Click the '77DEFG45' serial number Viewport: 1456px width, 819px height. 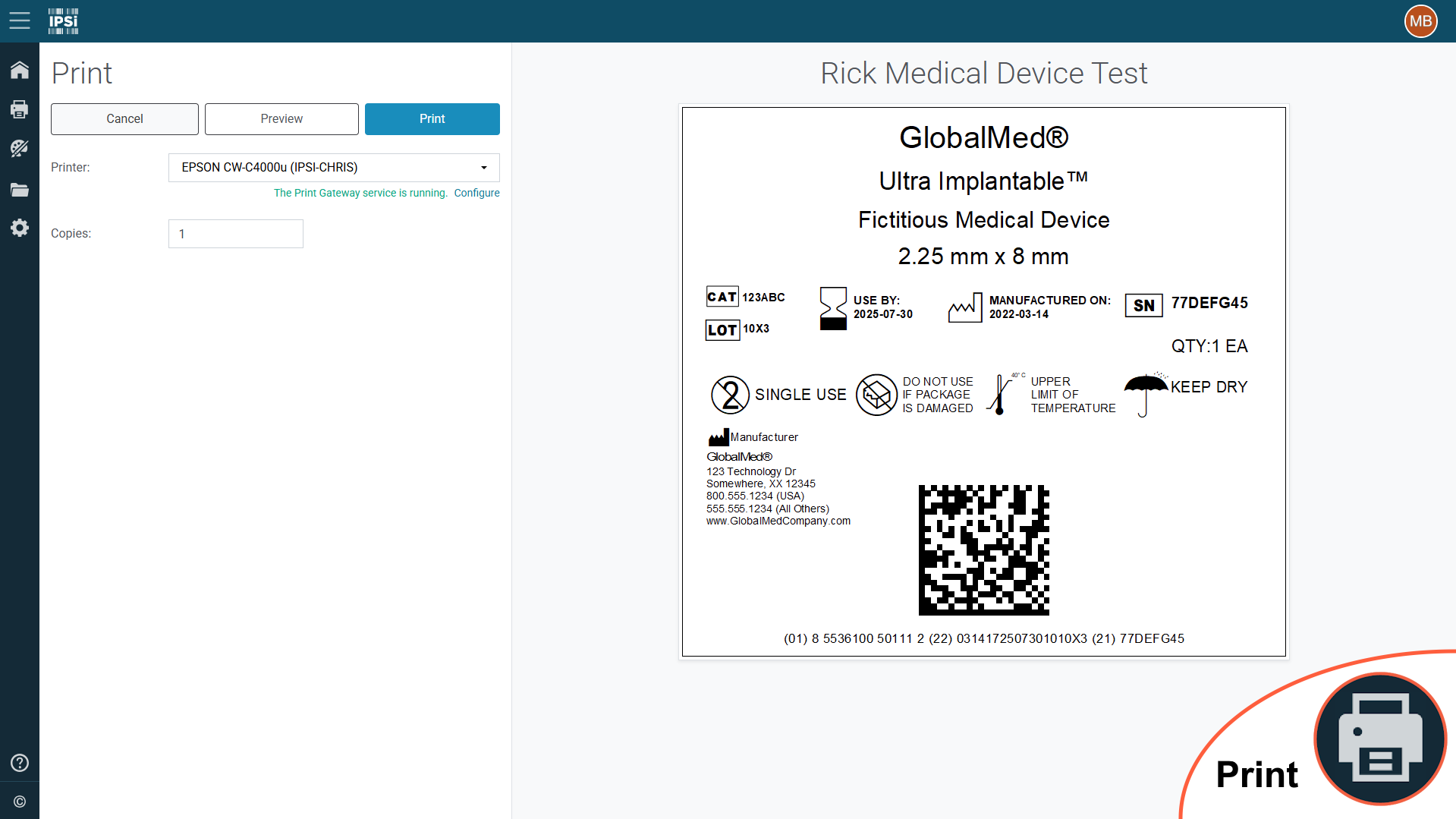pyautogui.click(x=1209, y=303)
